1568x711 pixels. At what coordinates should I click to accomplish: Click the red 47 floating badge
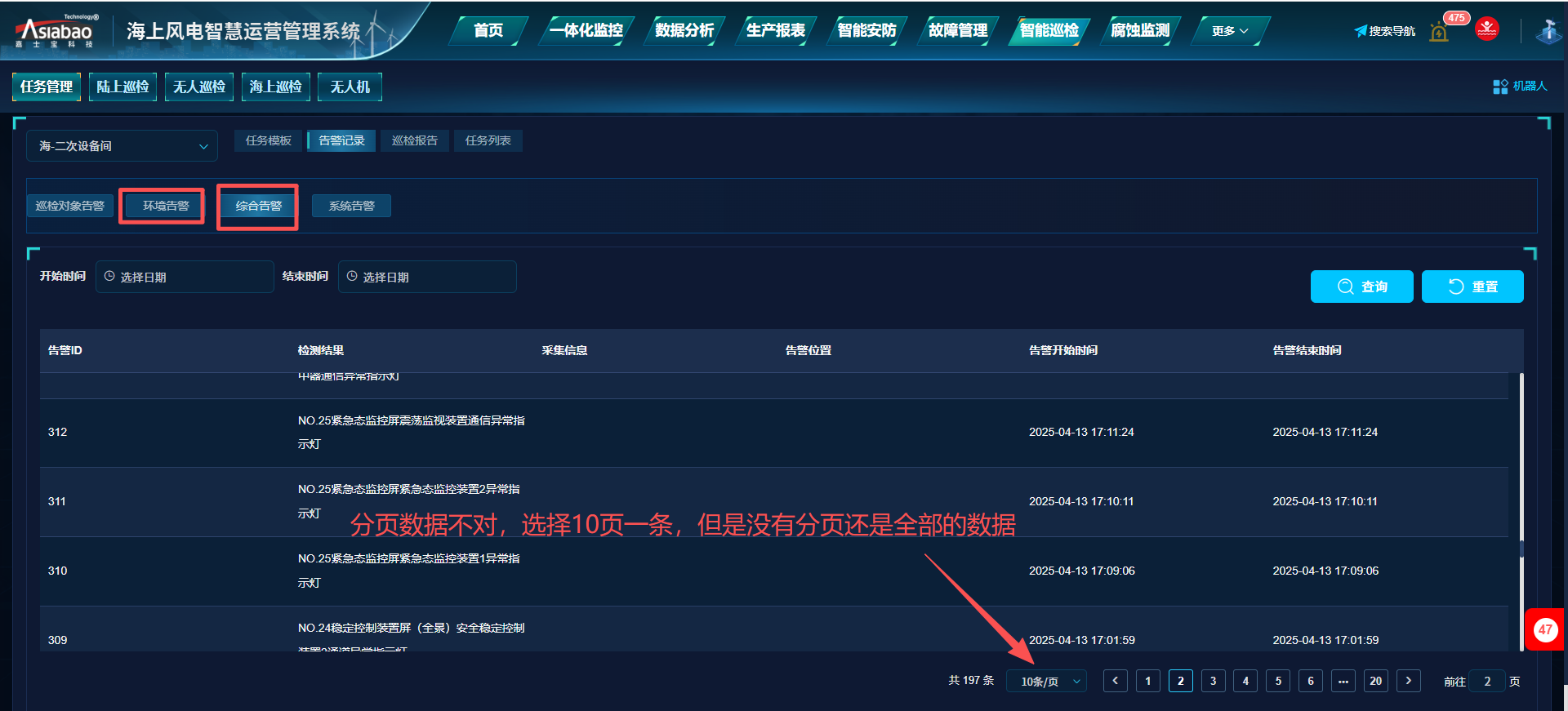point(1544,629)
